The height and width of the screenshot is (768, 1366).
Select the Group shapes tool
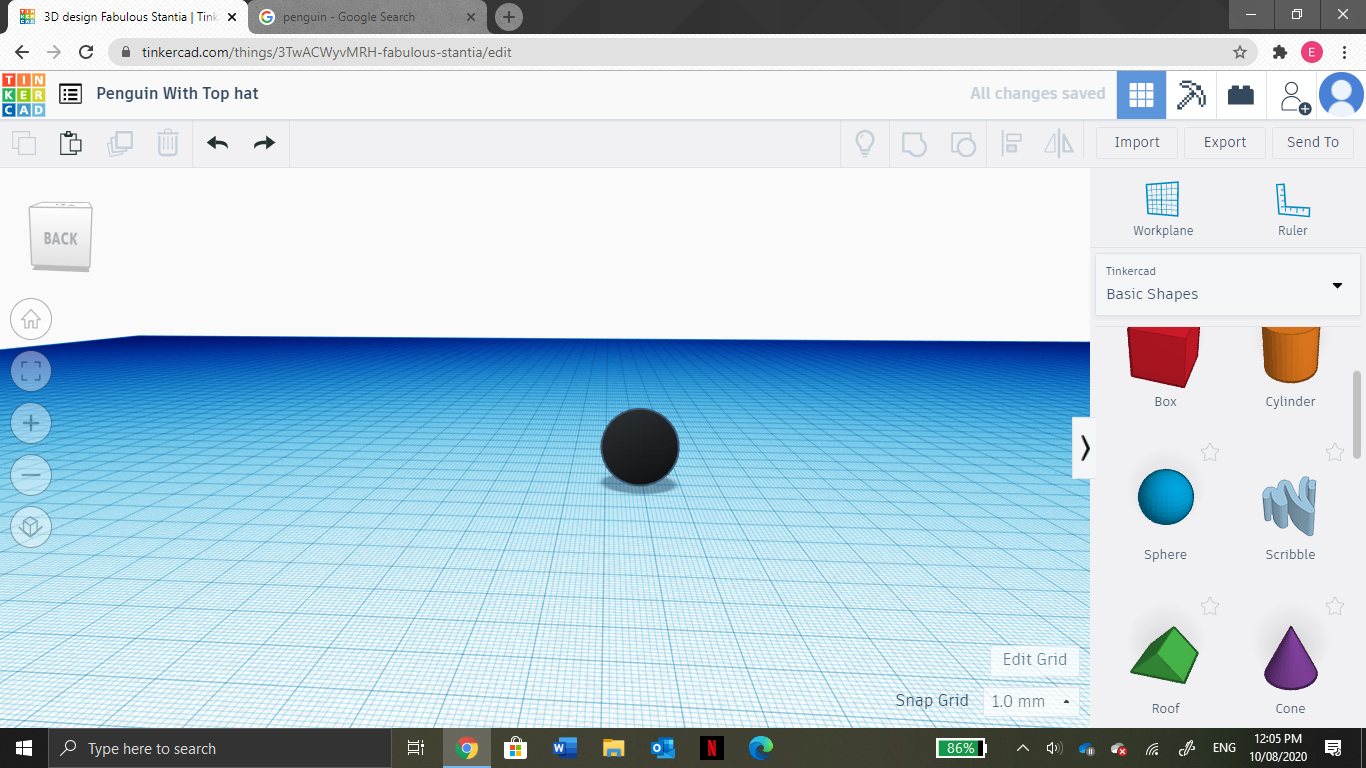[x=913, y=143]
